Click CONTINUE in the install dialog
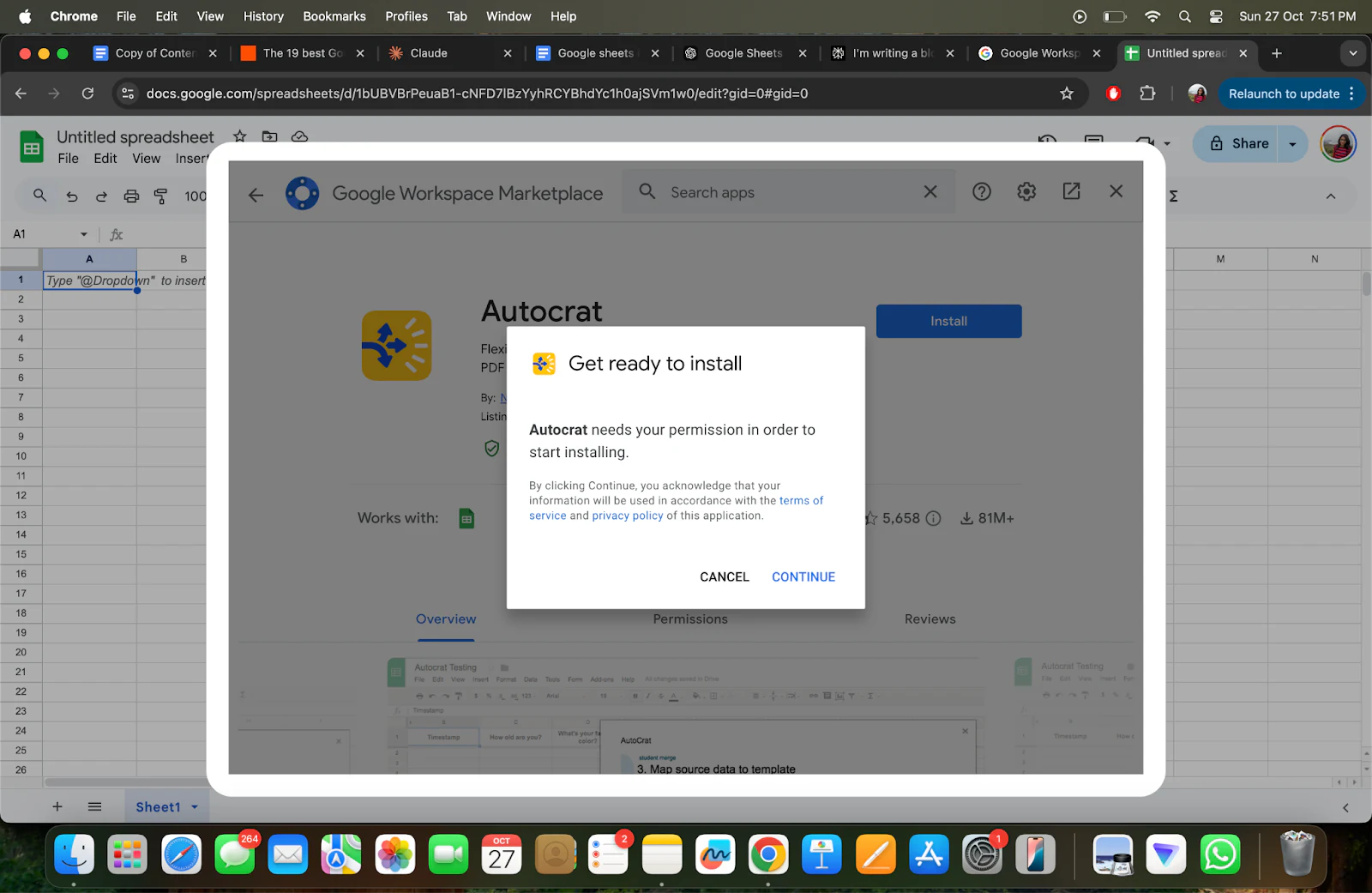Screen dimensions: 1372x893 coord(803,576)
